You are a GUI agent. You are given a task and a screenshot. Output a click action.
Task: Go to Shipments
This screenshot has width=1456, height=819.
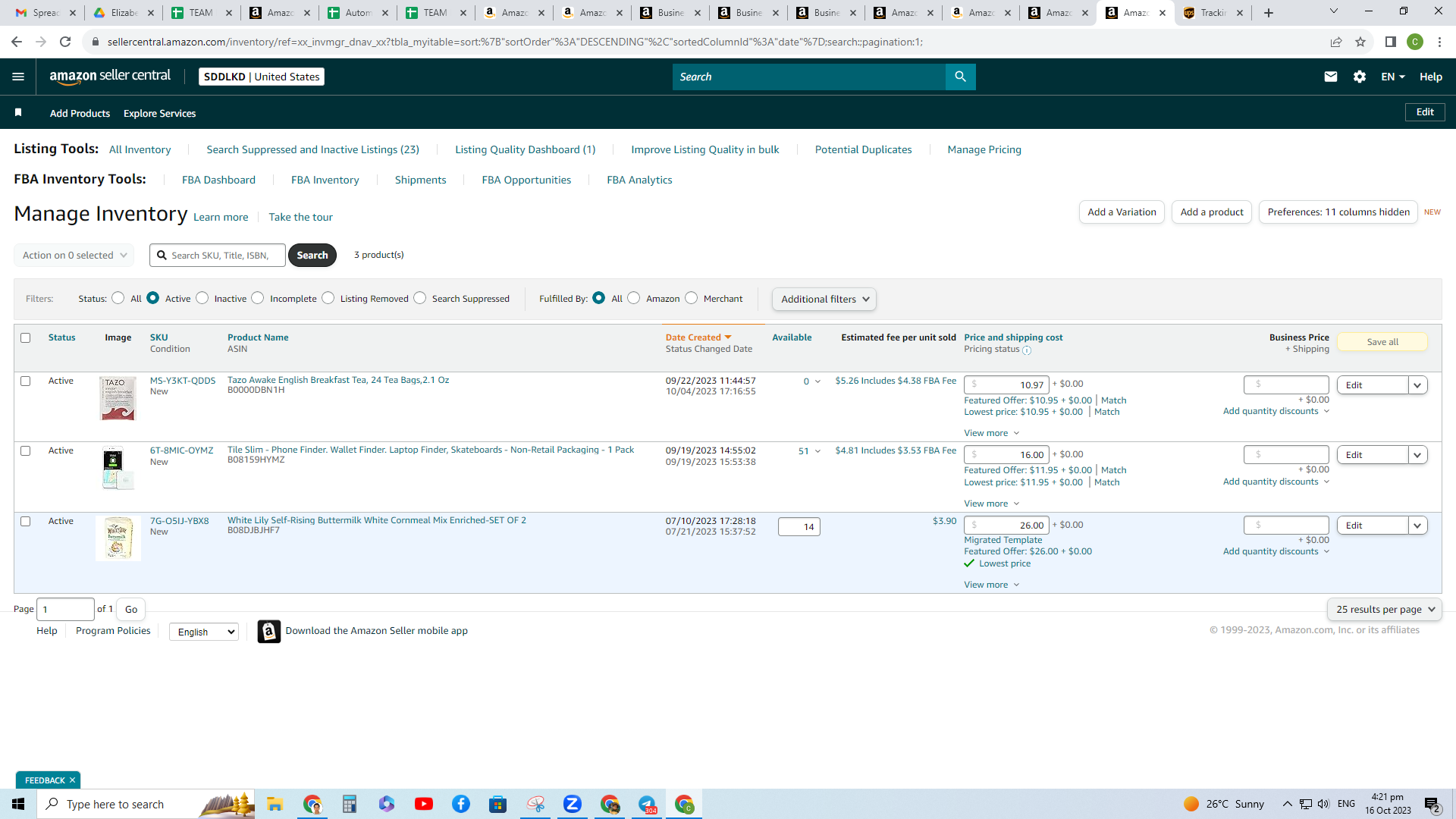coord(421,180)
